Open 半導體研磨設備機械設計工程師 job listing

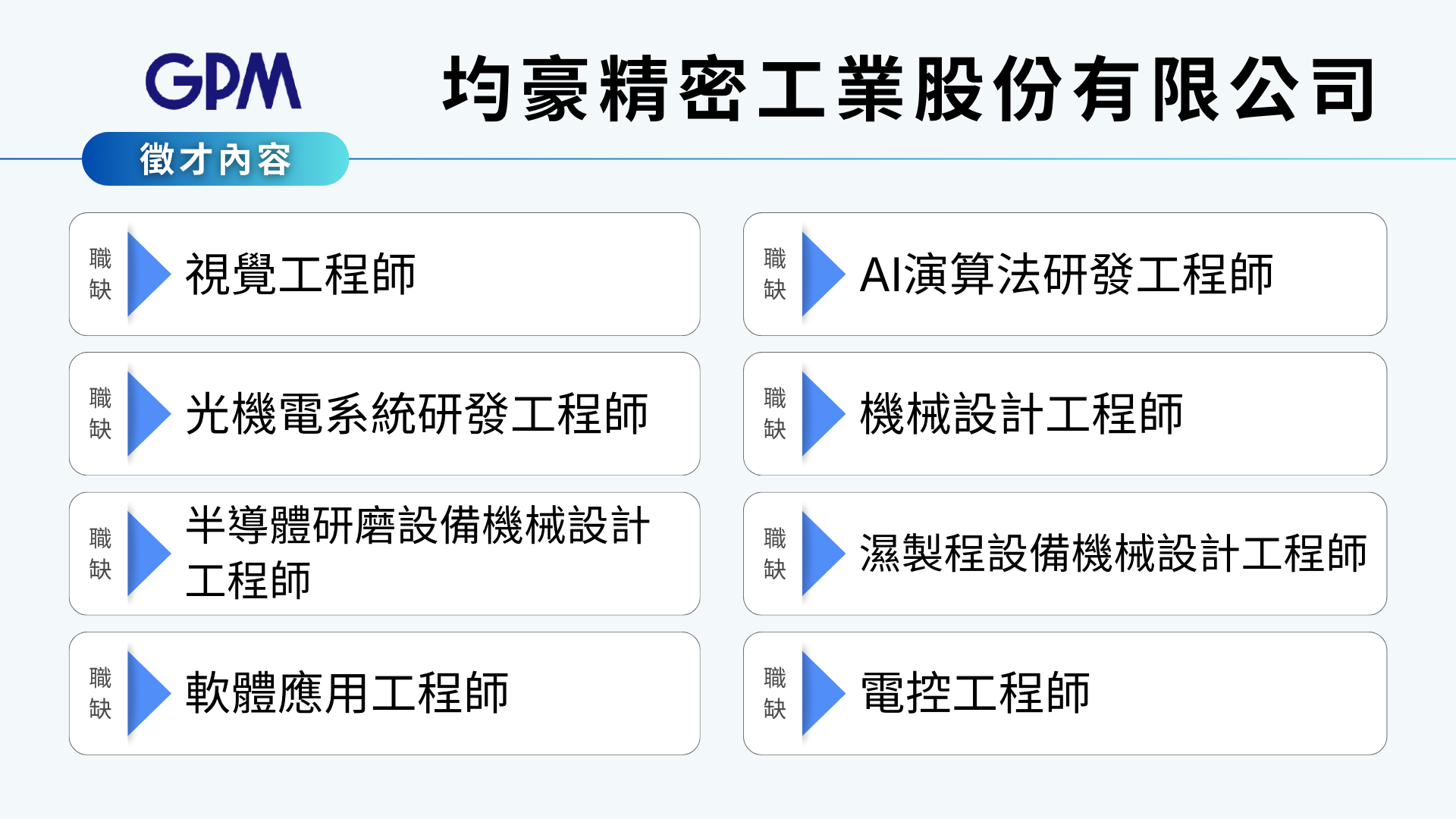coord(417,552)
